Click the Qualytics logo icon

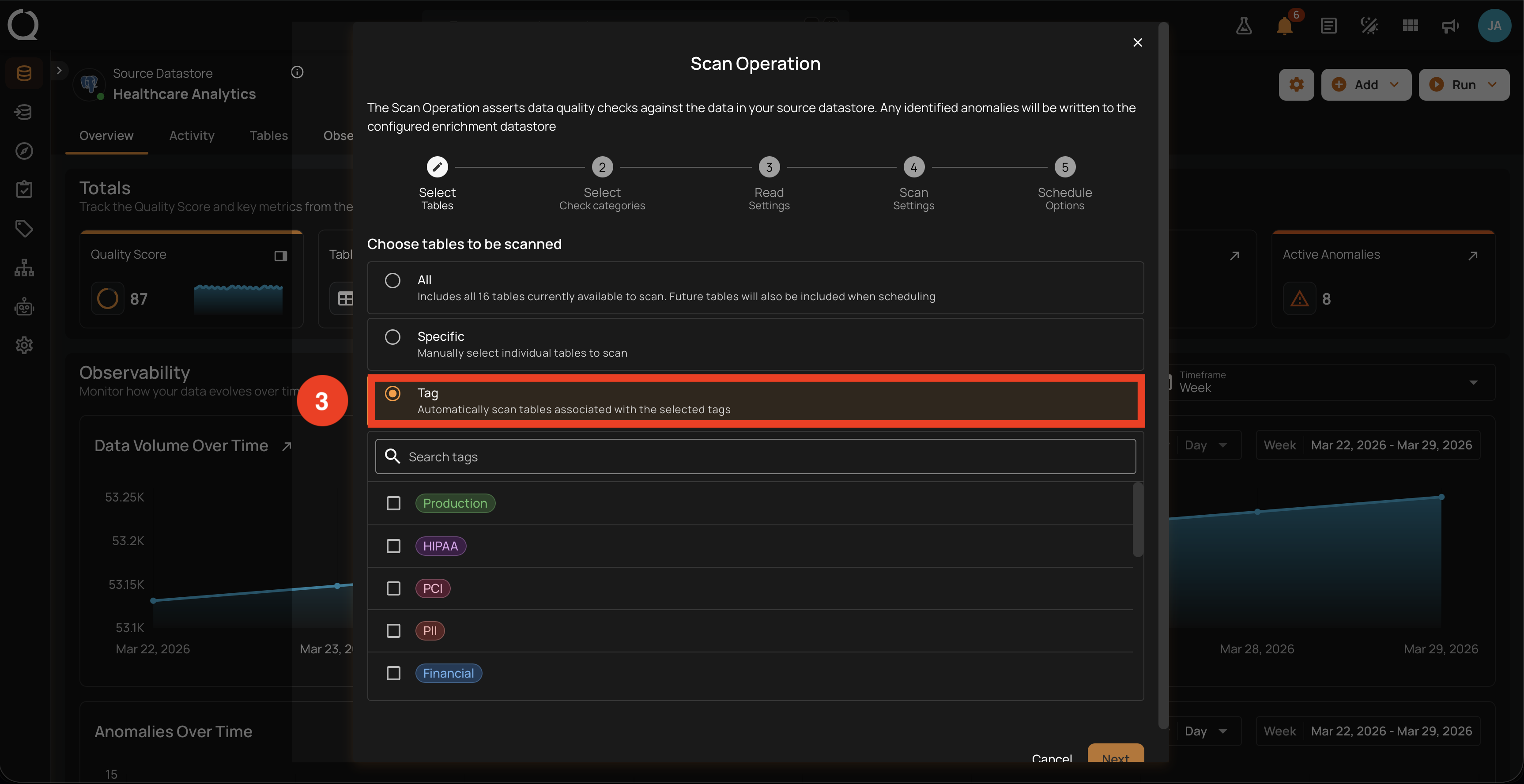23,25
